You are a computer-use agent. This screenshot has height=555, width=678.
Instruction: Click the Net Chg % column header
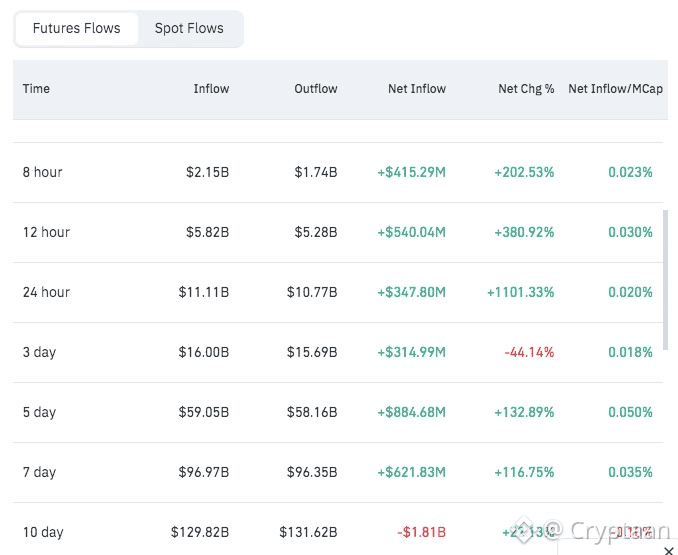pyautogui.click(x=526, y=89)
